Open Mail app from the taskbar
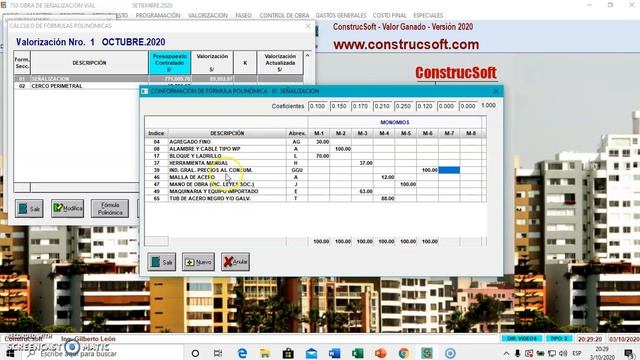Image resolution: width=640 pixels, height=360 pixels. click(311, 353)
